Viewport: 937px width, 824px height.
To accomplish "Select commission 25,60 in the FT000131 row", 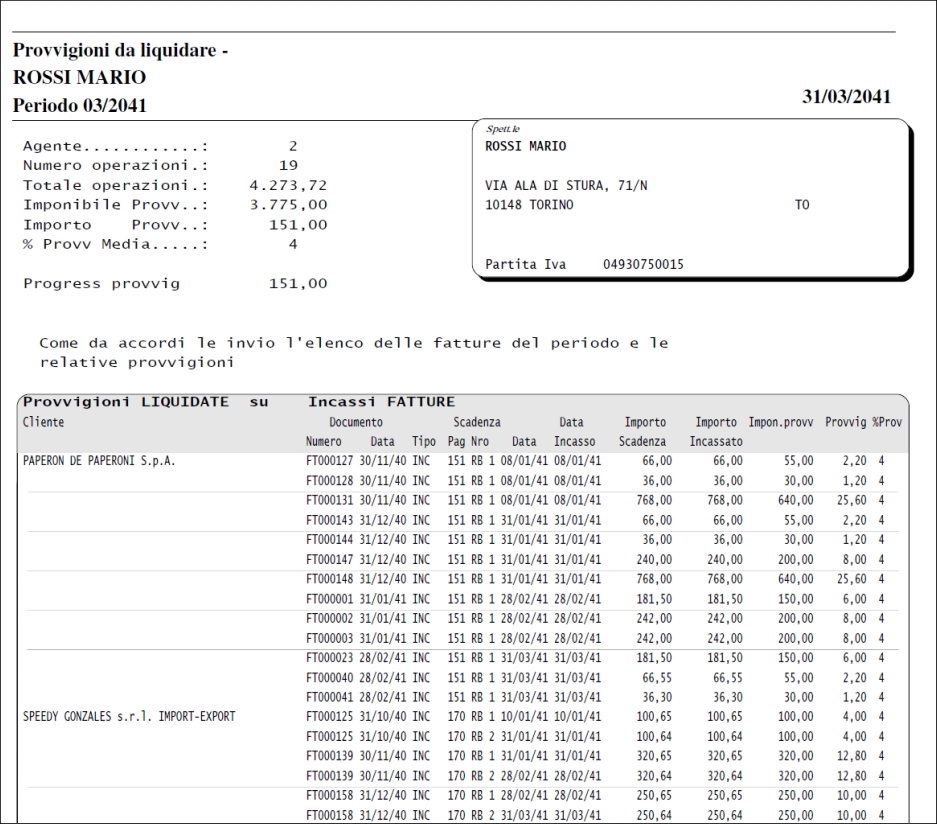I will coord(852,500).
